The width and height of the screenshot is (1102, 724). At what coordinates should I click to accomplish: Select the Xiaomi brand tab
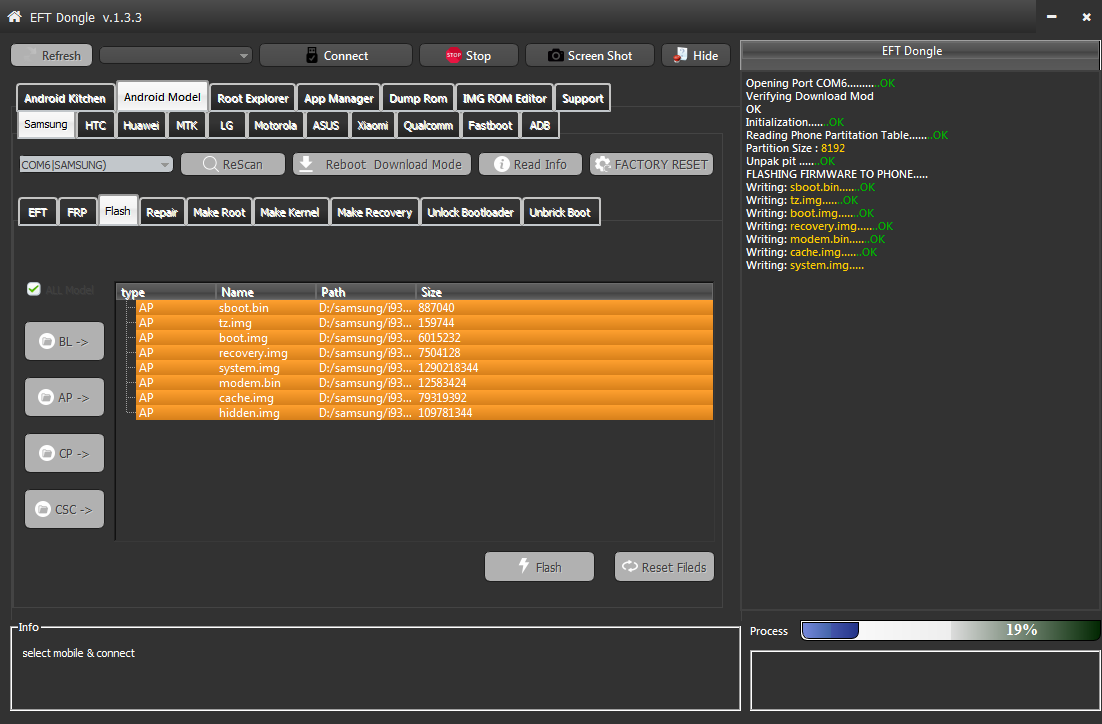click(372, 125)
